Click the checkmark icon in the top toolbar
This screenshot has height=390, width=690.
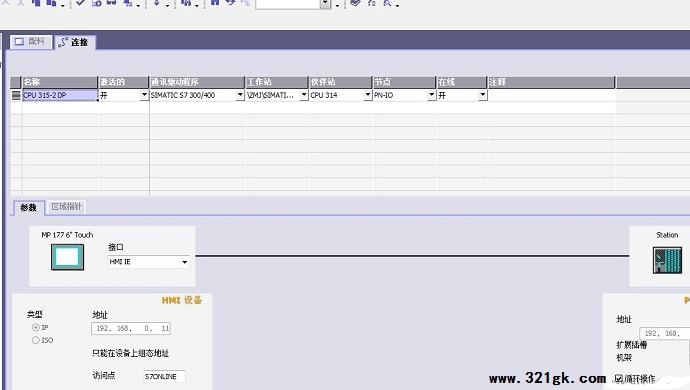(x=81, y=3)
